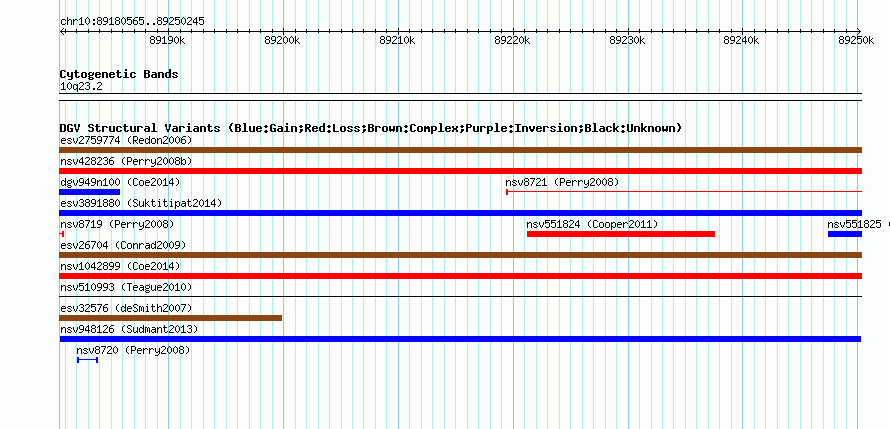890x429 pixels.
Task: Click the thin black nsv510993 unknown-type line
Action: pyautogui.click(x=460, y=296)
